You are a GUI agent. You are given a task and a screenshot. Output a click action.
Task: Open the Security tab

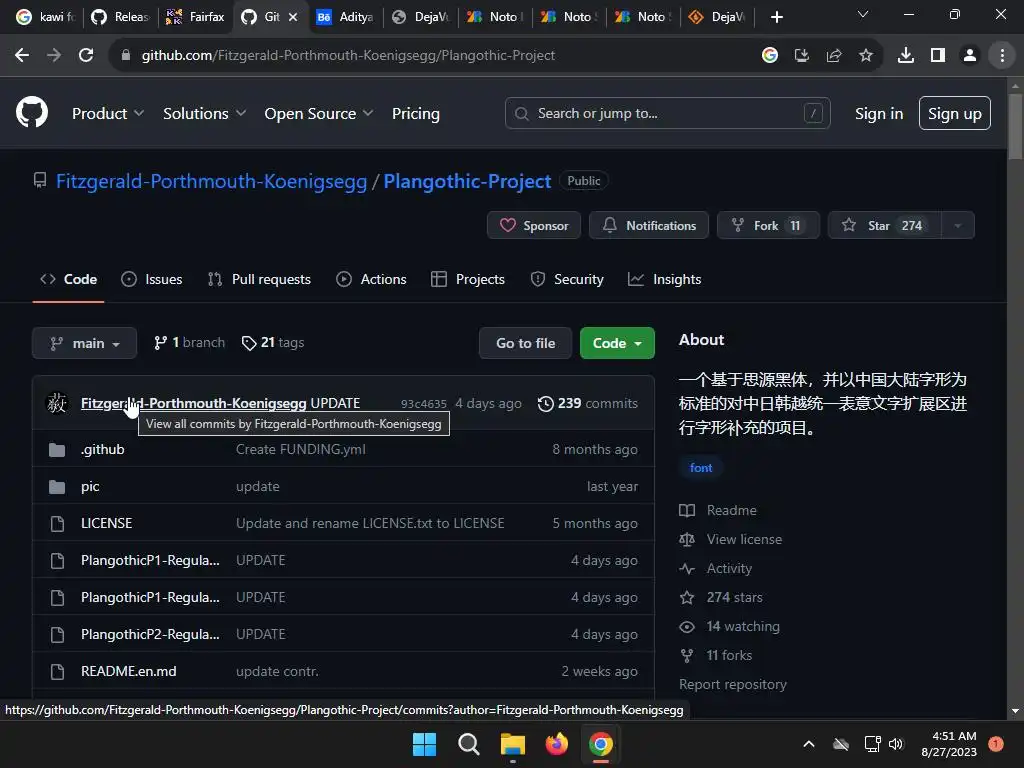[567, 280]
